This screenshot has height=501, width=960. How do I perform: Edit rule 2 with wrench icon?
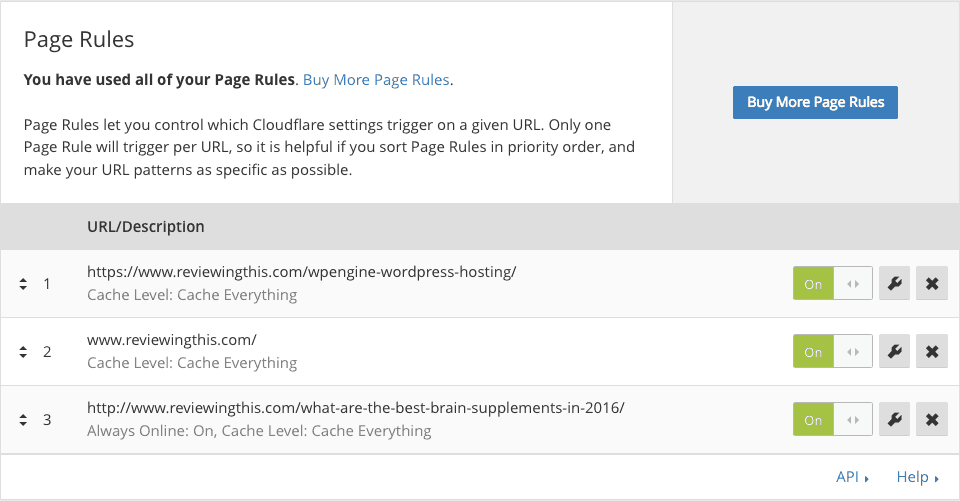[894, 351]
